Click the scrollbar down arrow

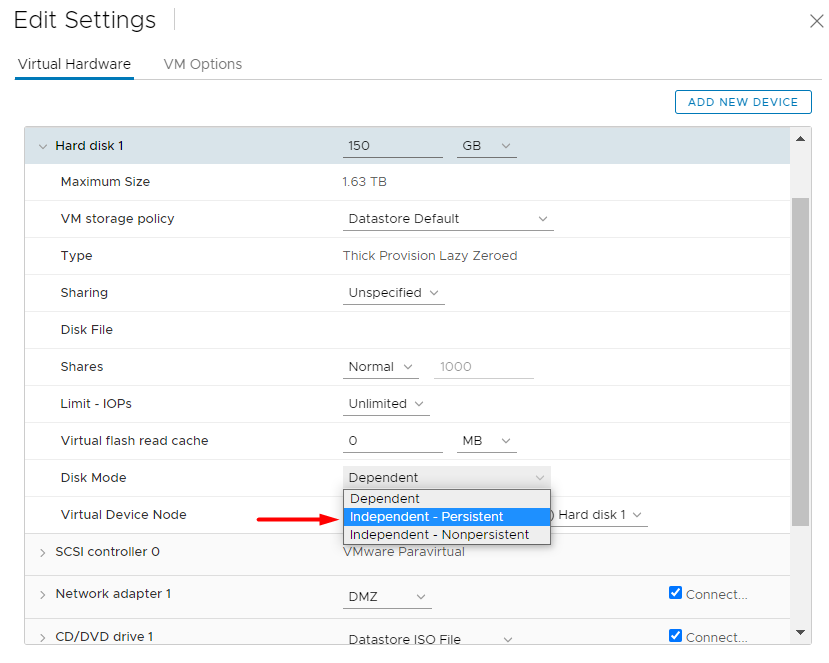pos(800,631)
